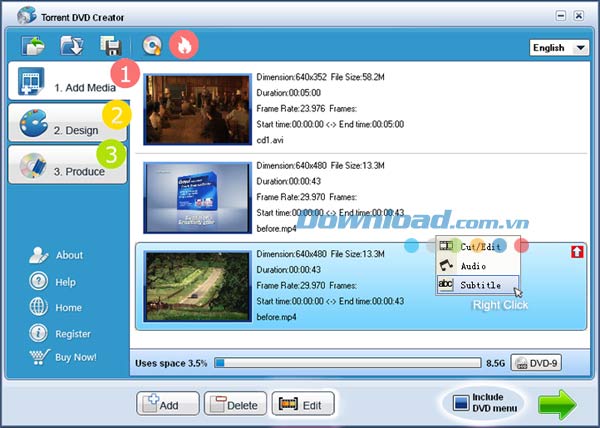Image resolution: width=600 pixels, height=428 pixels.
Task: Click the Torrent DVD Creator title icon
Action: point(26,15)
